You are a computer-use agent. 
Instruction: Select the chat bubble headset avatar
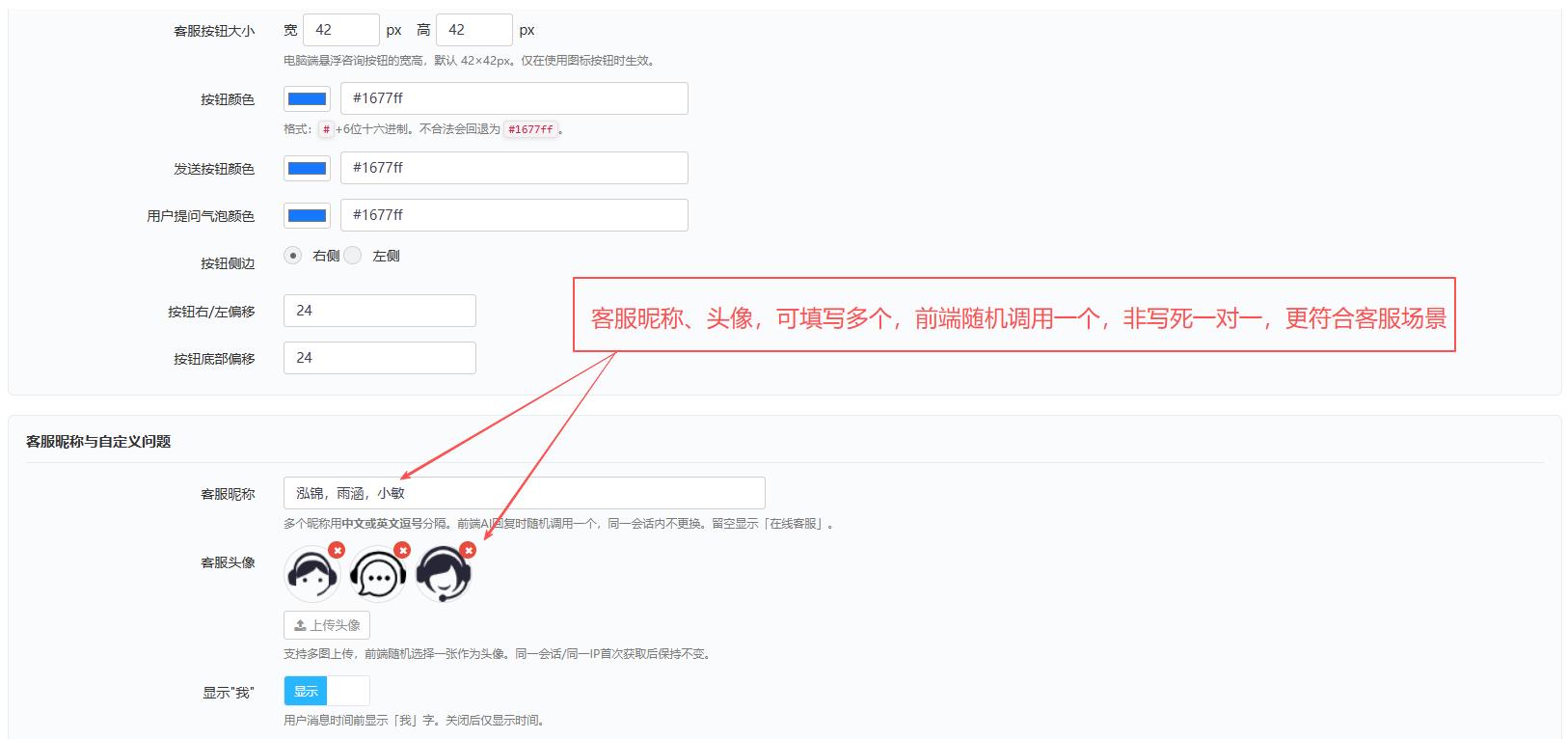click(377, 575)
